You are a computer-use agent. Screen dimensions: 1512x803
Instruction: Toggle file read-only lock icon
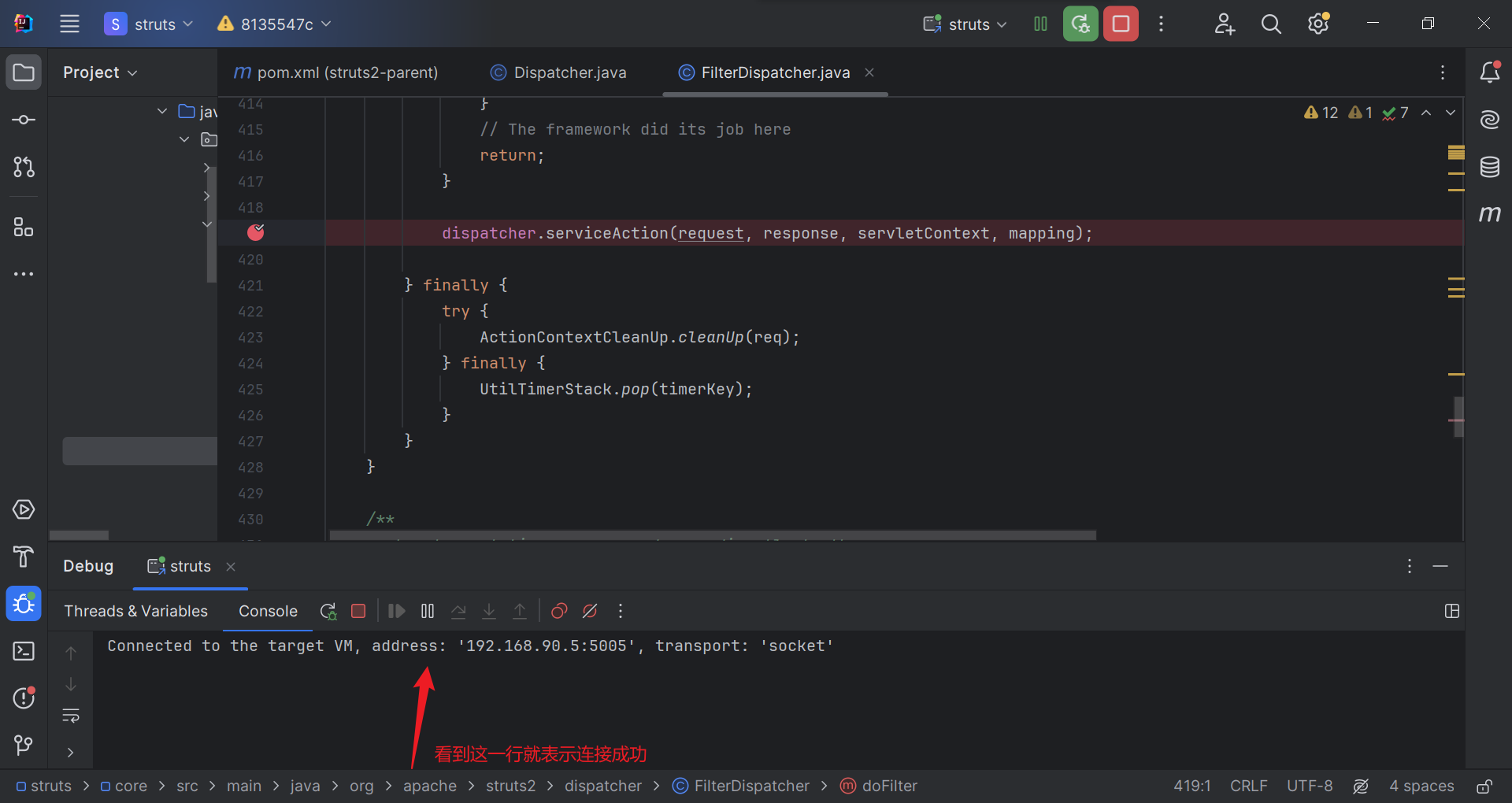point(1484,786)
